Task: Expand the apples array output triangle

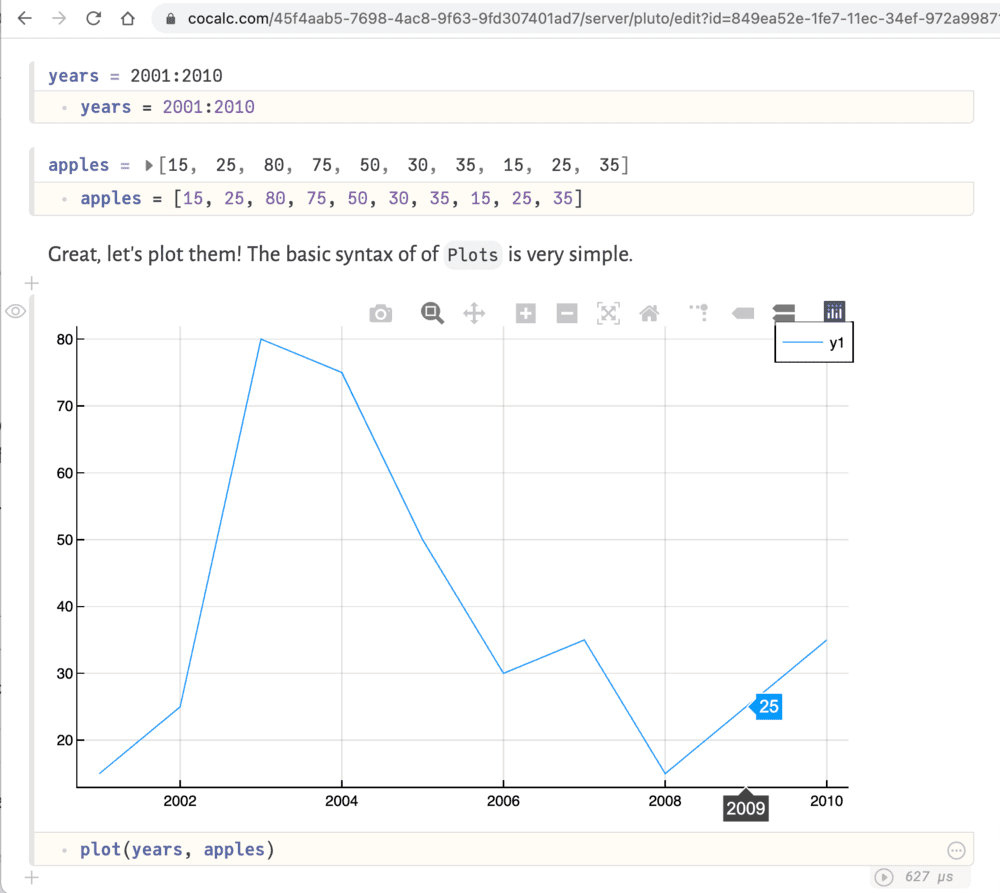Action: coord(150,165)
